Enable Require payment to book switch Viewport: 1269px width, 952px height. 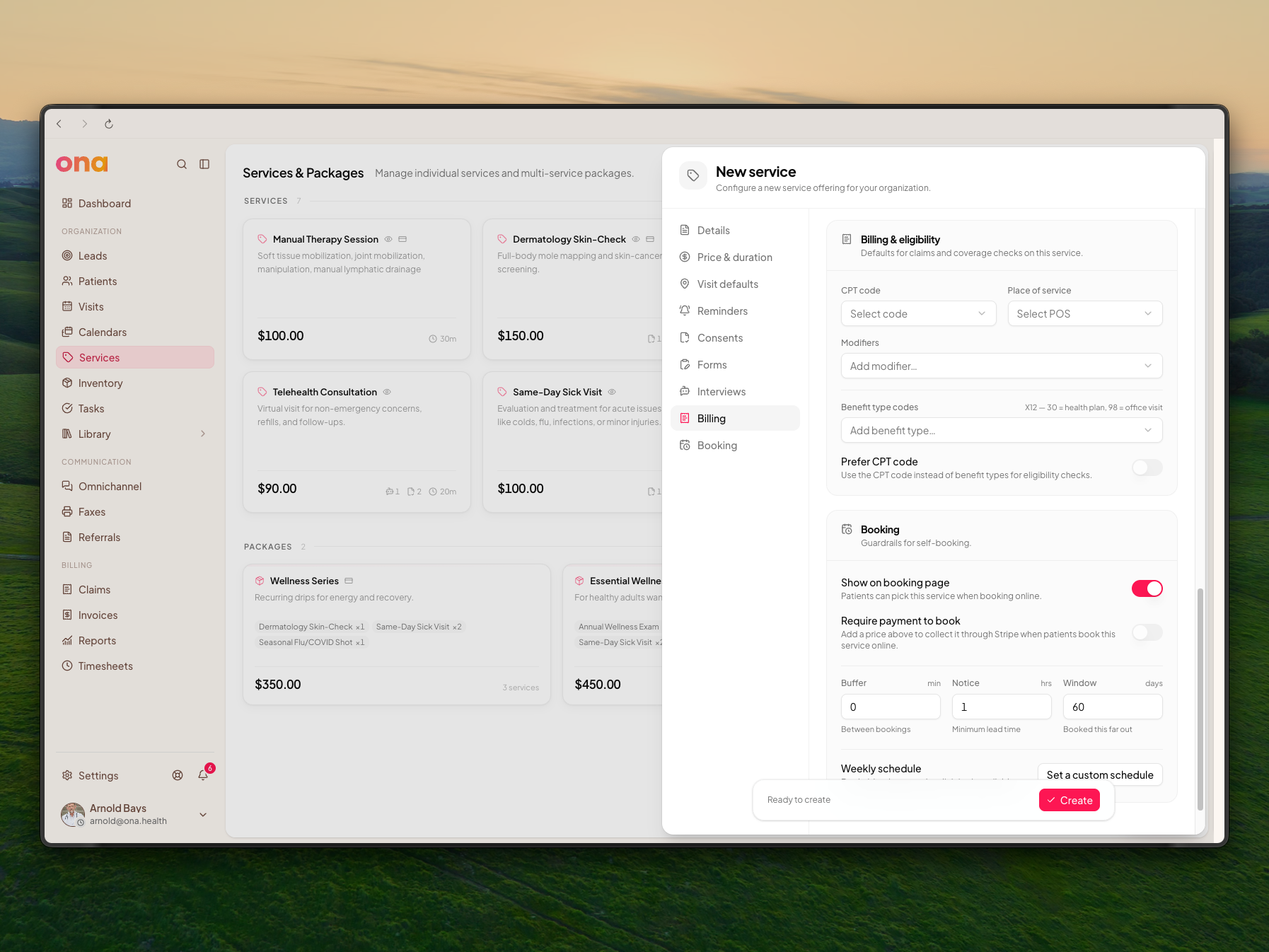click(1147, 632)
